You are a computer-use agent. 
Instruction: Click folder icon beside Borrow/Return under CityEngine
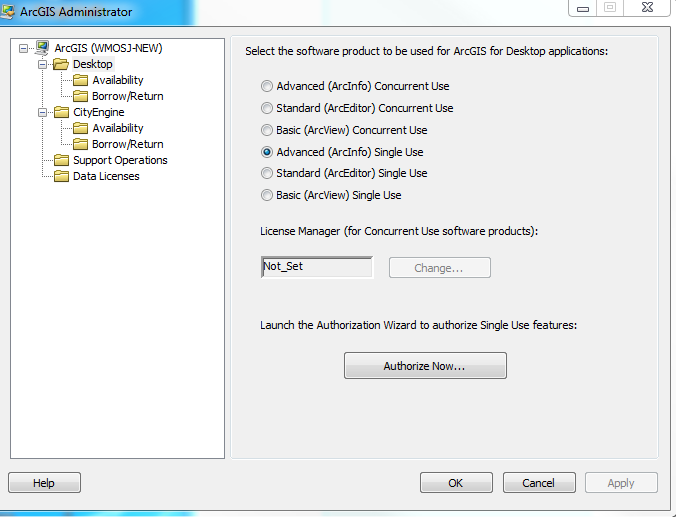[x=81, y=144]
